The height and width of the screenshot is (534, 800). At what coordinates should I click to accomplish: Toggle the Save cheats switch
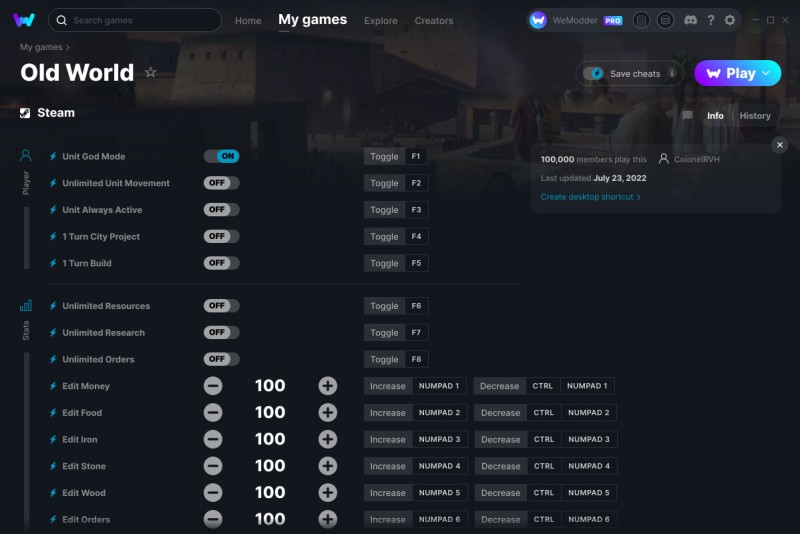point(593,73)
